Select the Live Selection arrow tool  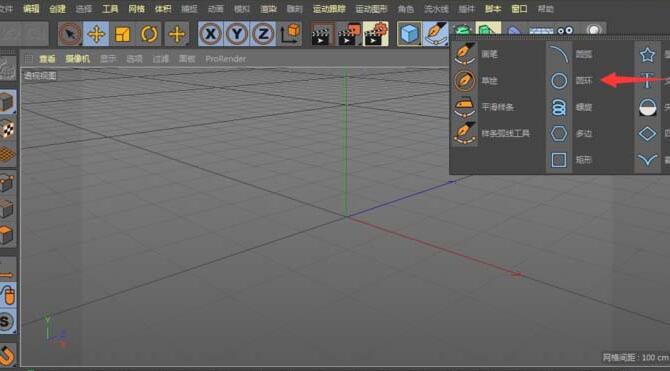pos(70,34)
